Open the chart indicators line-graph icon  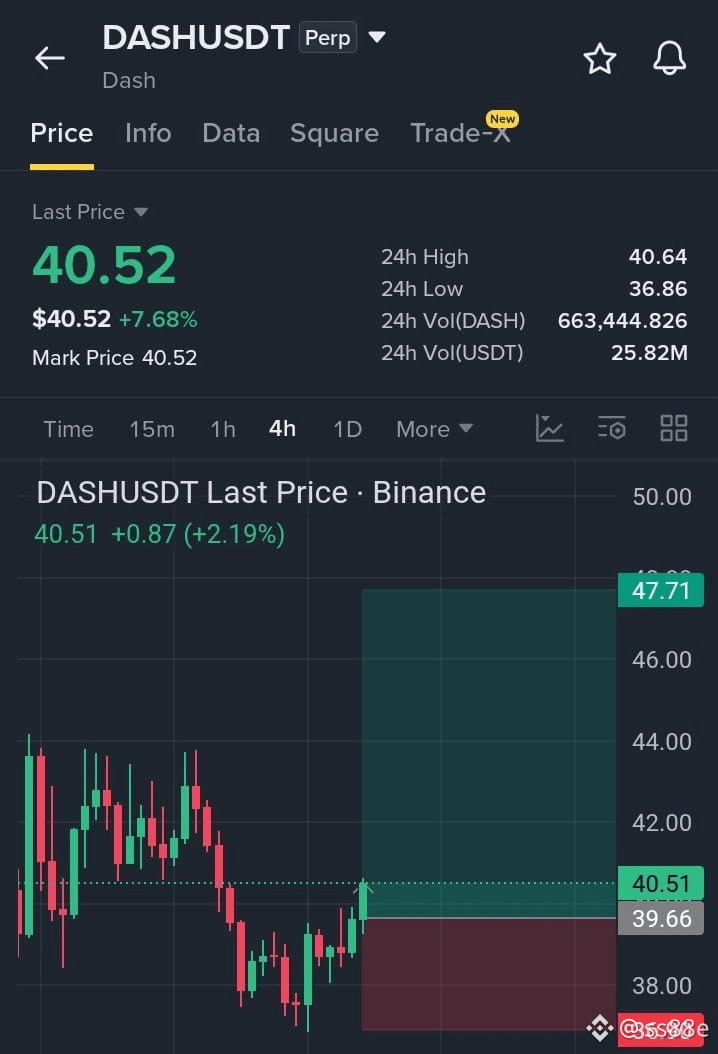(549, 428)
